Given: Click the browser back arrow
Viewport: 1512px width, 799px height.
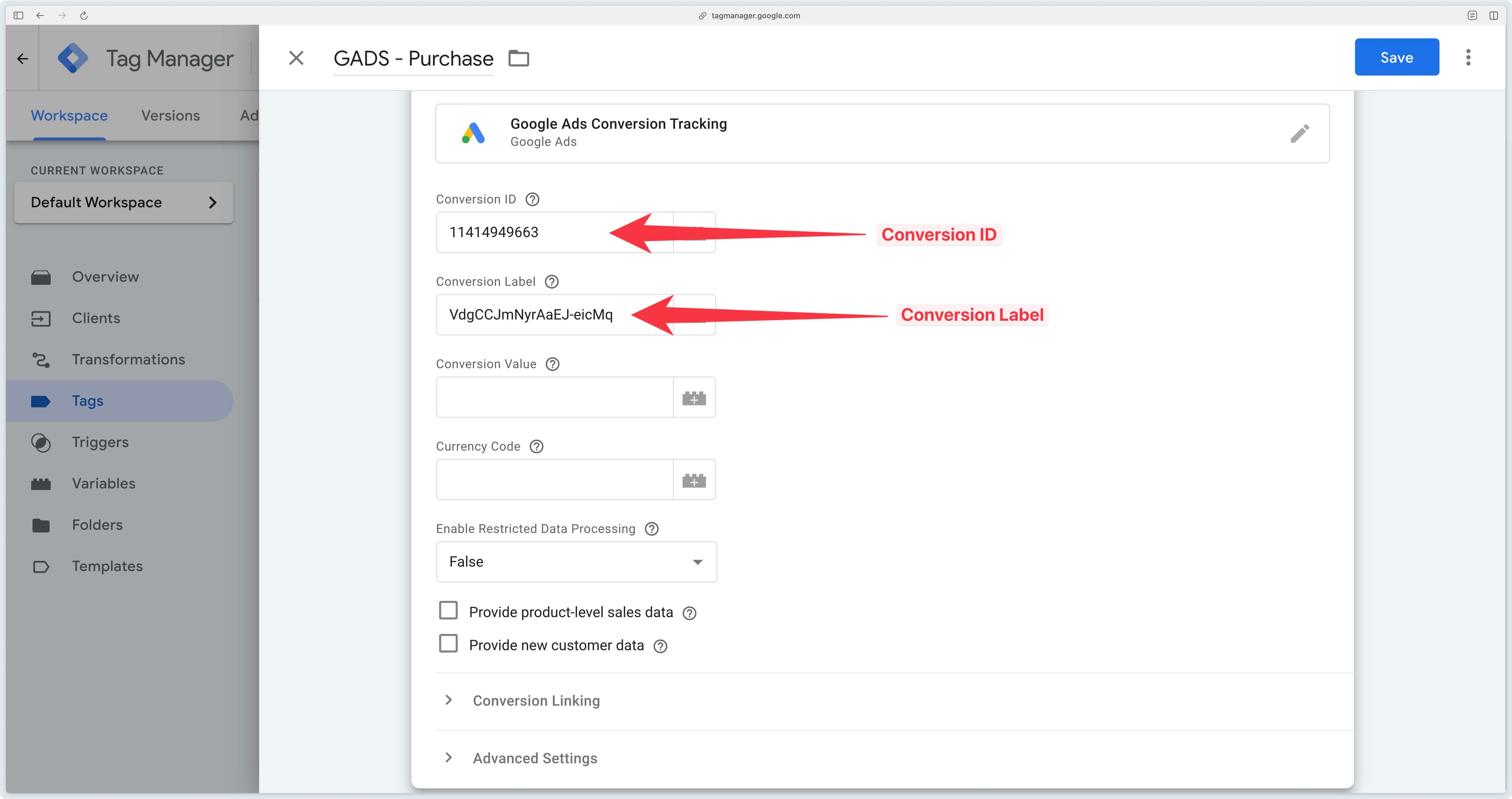Looking at the screenshot, I should pyautogui.click(x=40, y=15).
